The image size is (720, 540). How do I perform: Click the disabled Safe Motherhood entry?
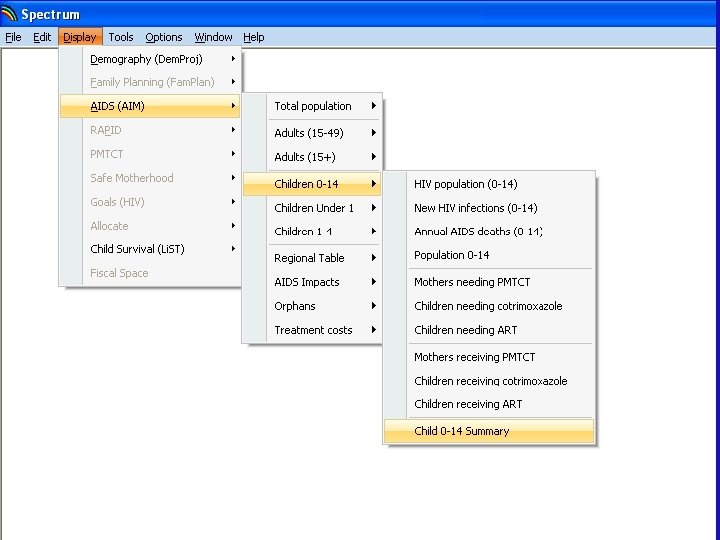pos(150,178)
